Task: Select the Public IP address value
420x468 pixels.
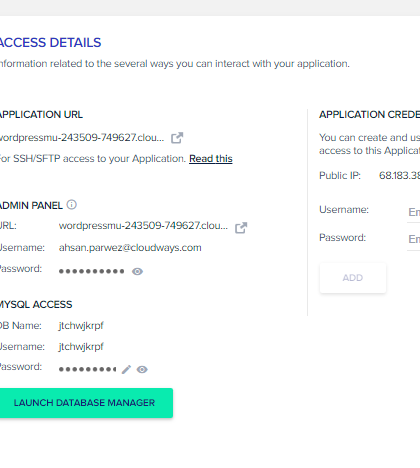Action: click(x=399, y=175)
